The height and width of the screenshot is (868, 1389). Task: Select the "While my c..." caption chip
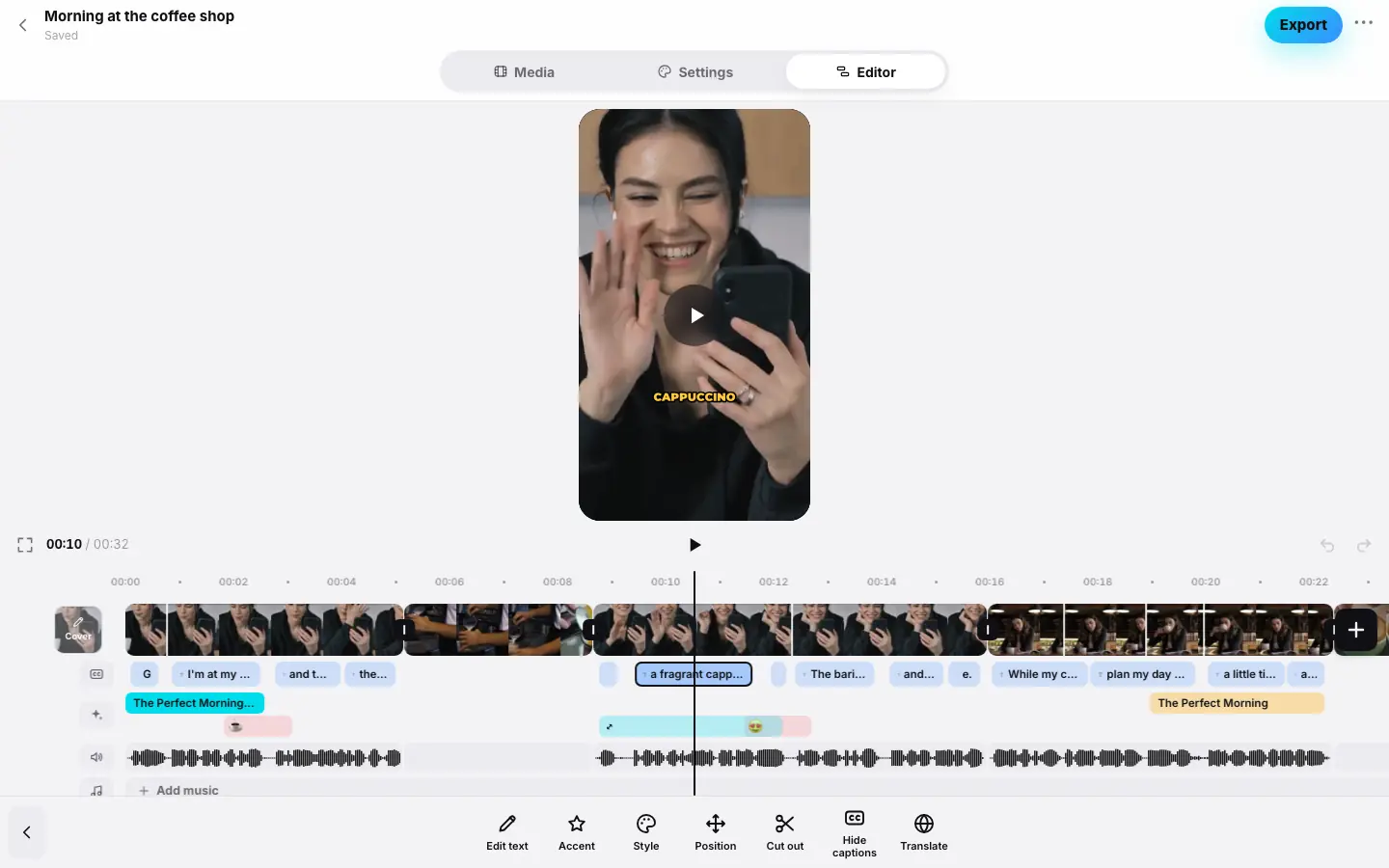tap(1040, 674)
